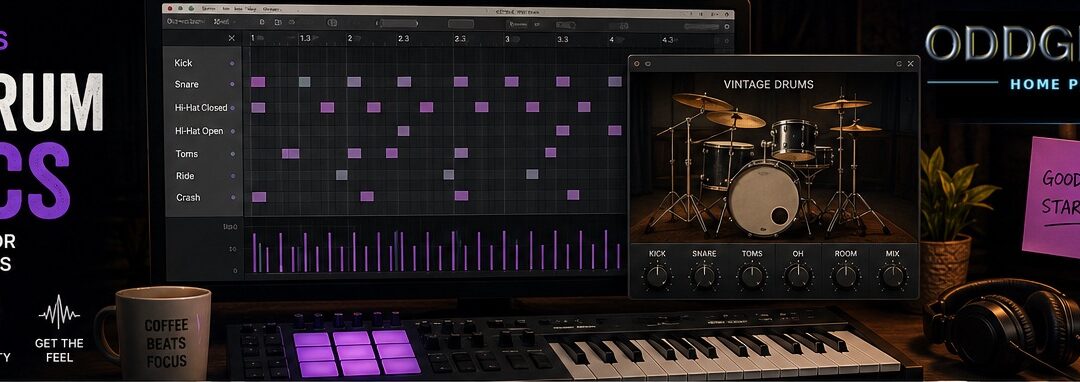Jump to marker 4.3 on the timeline ruler

coord(667,39)
